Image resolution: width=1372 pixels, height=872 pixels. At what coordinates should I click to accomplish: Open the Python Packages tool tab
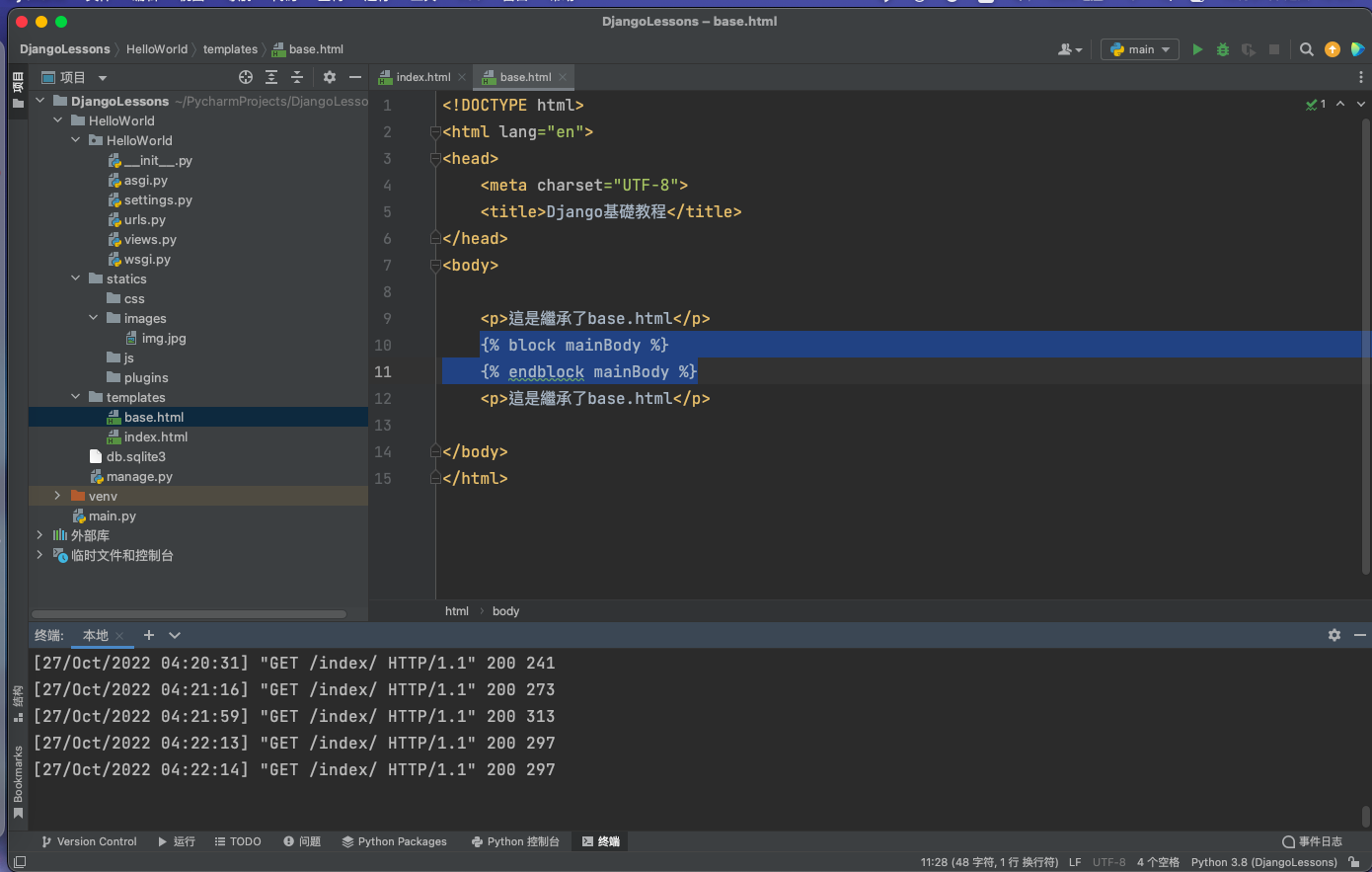(394, 841)
